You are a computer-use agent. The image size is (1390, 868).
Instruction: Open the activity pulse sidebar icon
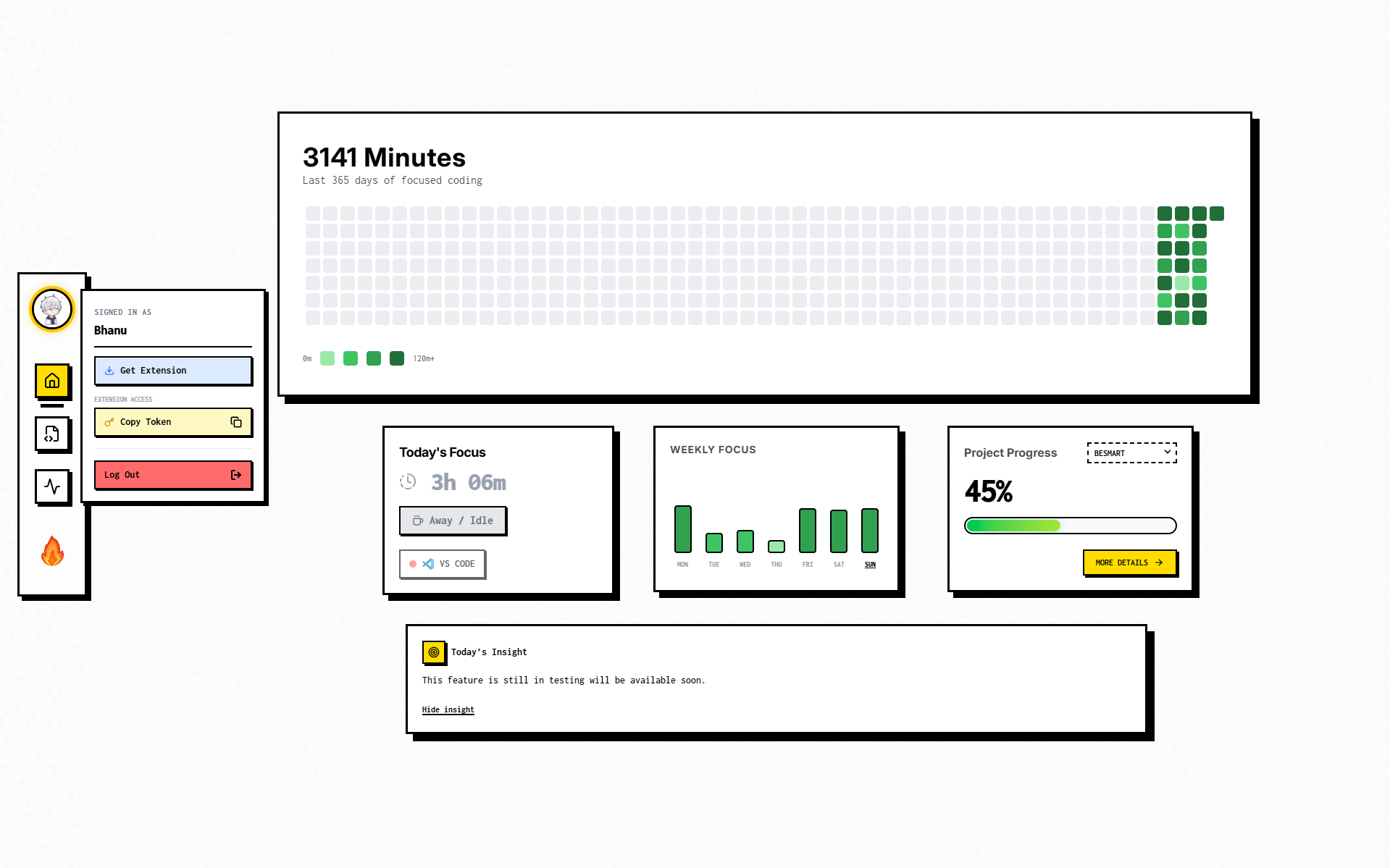[x=52, y=486]
